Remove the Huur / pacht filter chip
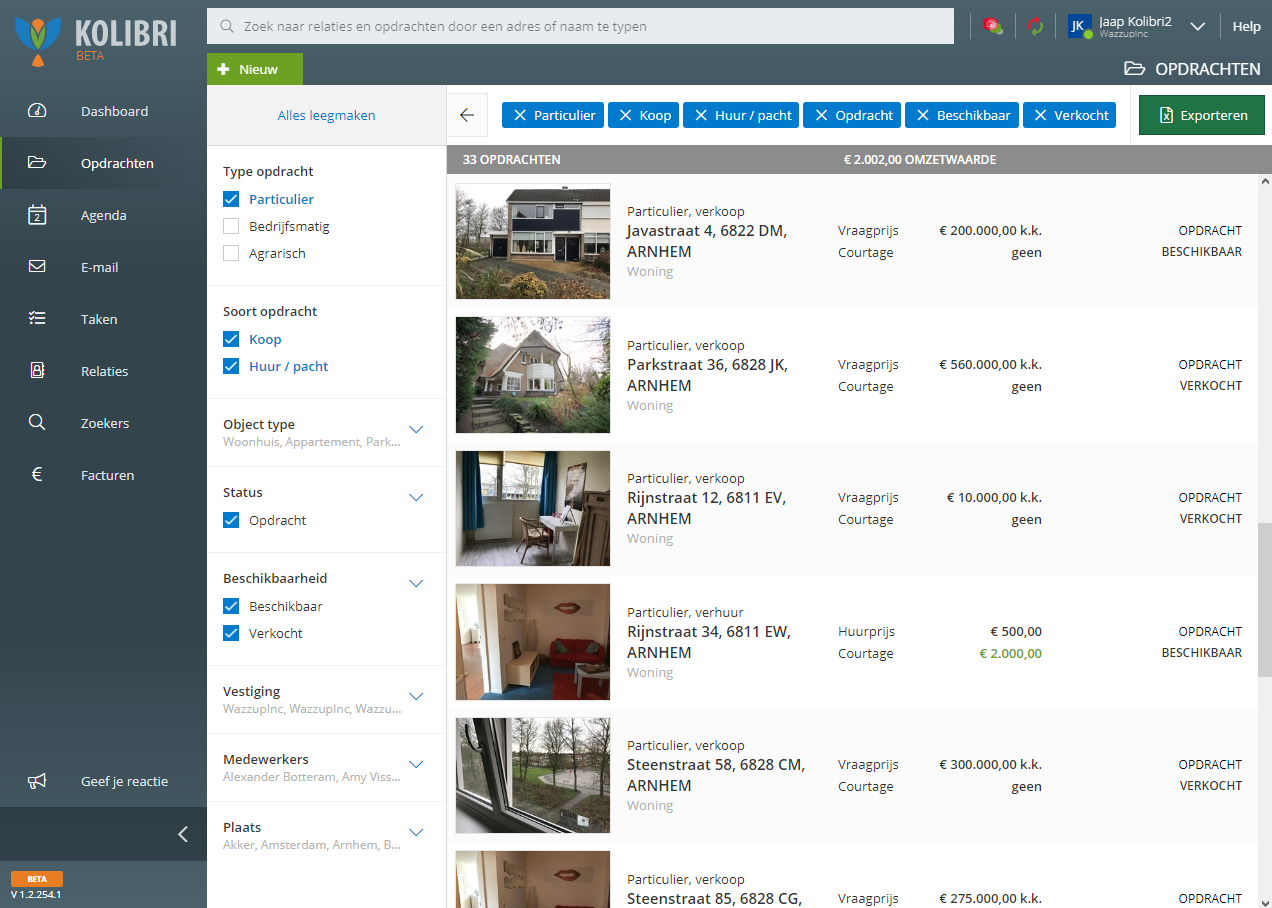This screenshot has height=908, width=1272. tap(701, 115)
